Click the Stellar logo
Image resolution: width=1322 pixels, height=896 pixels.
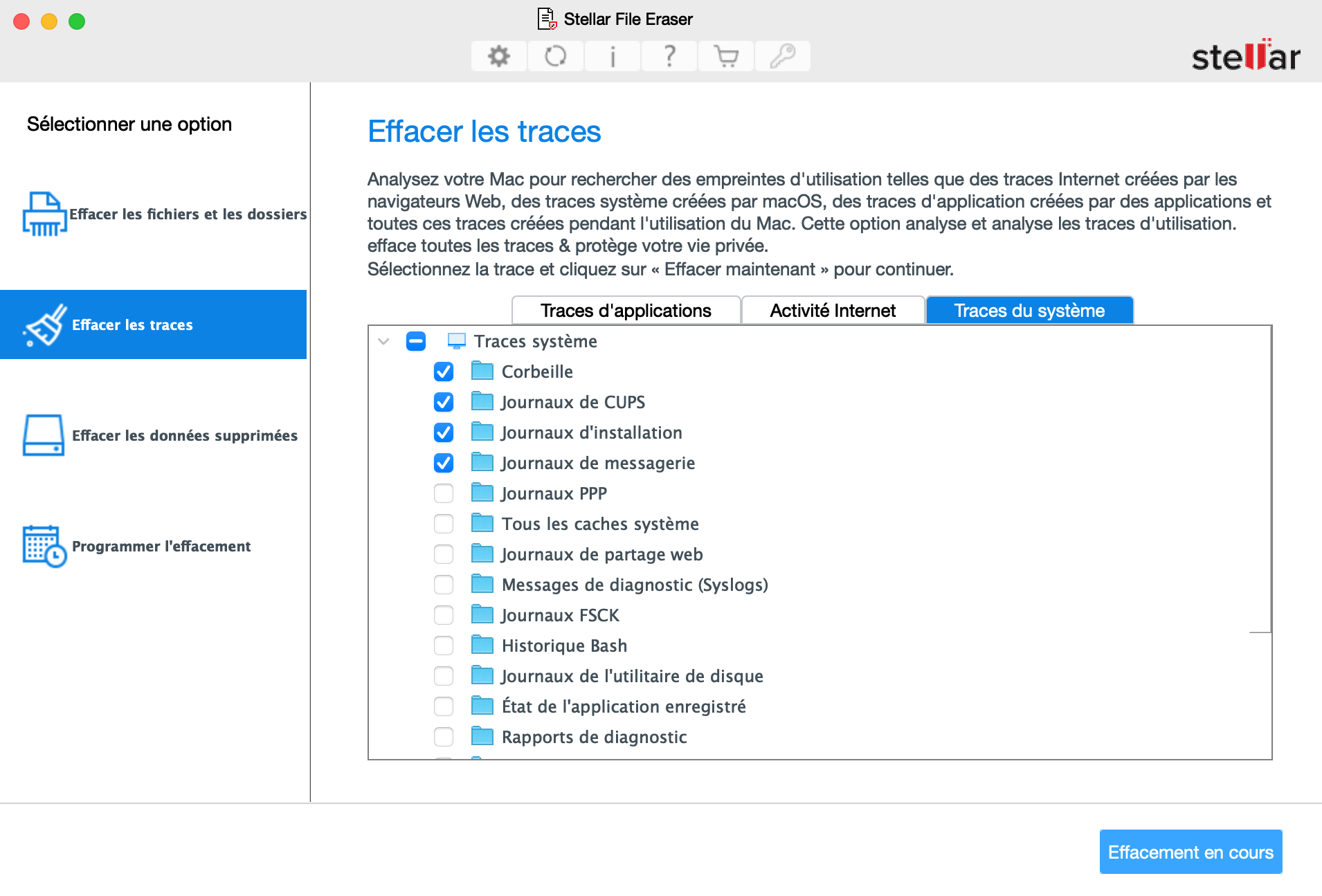[1246, 55]
